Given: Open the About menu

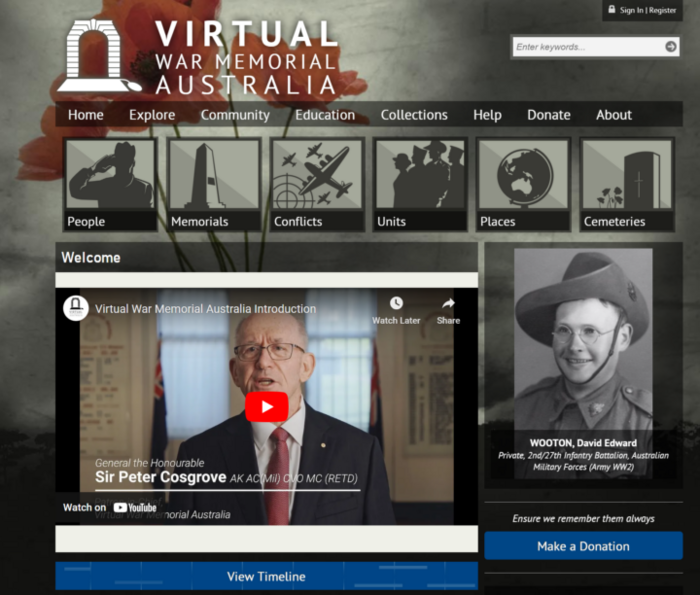Looking at the screenshot, I should tap(614, 115).
